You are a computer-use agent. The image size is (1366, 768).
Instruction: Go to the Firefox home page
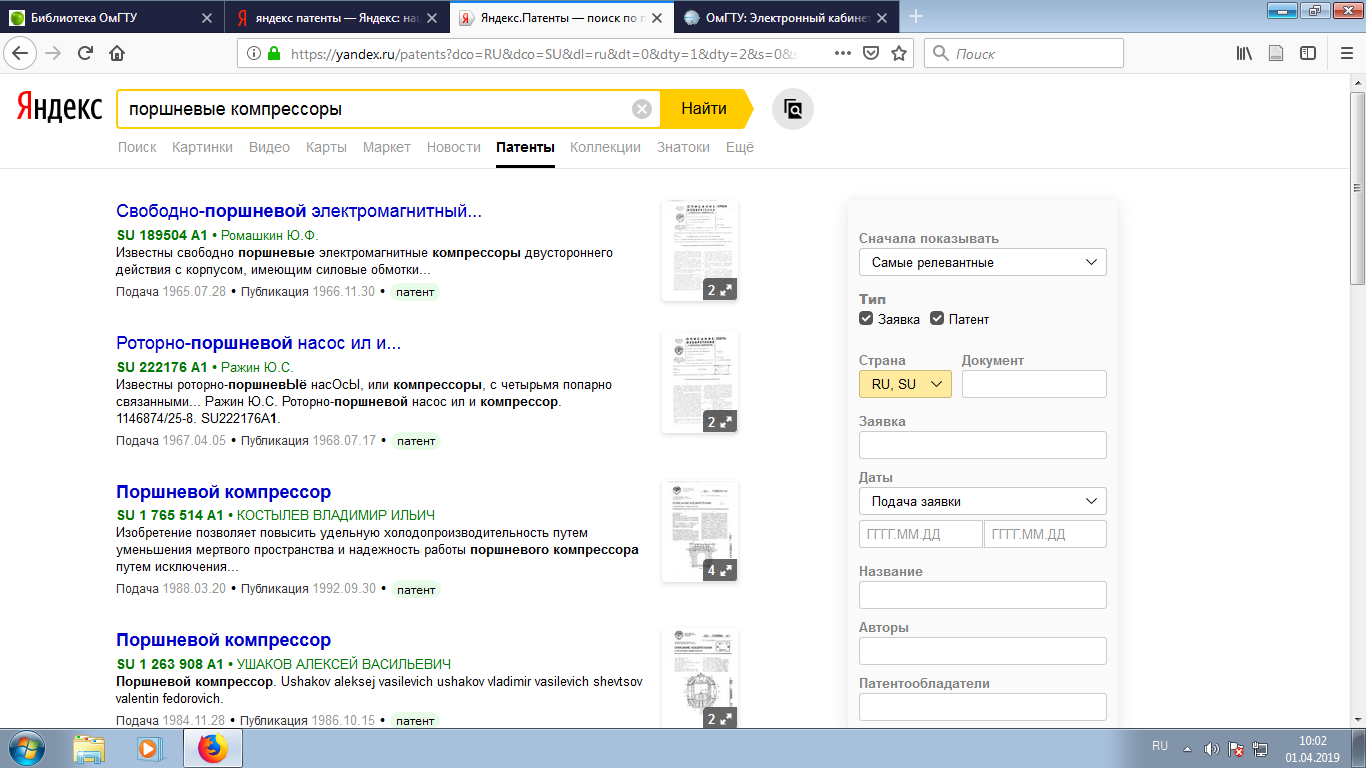coord(117,53)
